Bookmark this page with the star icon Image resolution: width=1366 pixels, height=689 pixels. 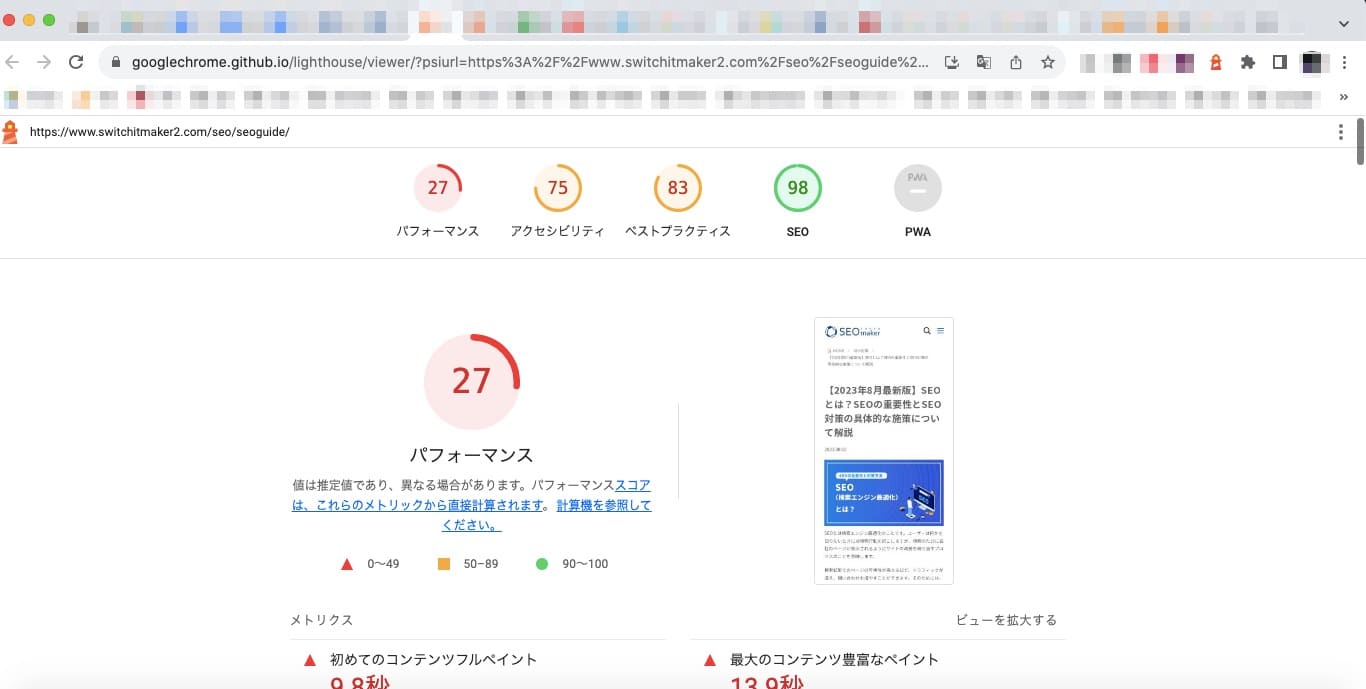click(x=1047, y=62)
